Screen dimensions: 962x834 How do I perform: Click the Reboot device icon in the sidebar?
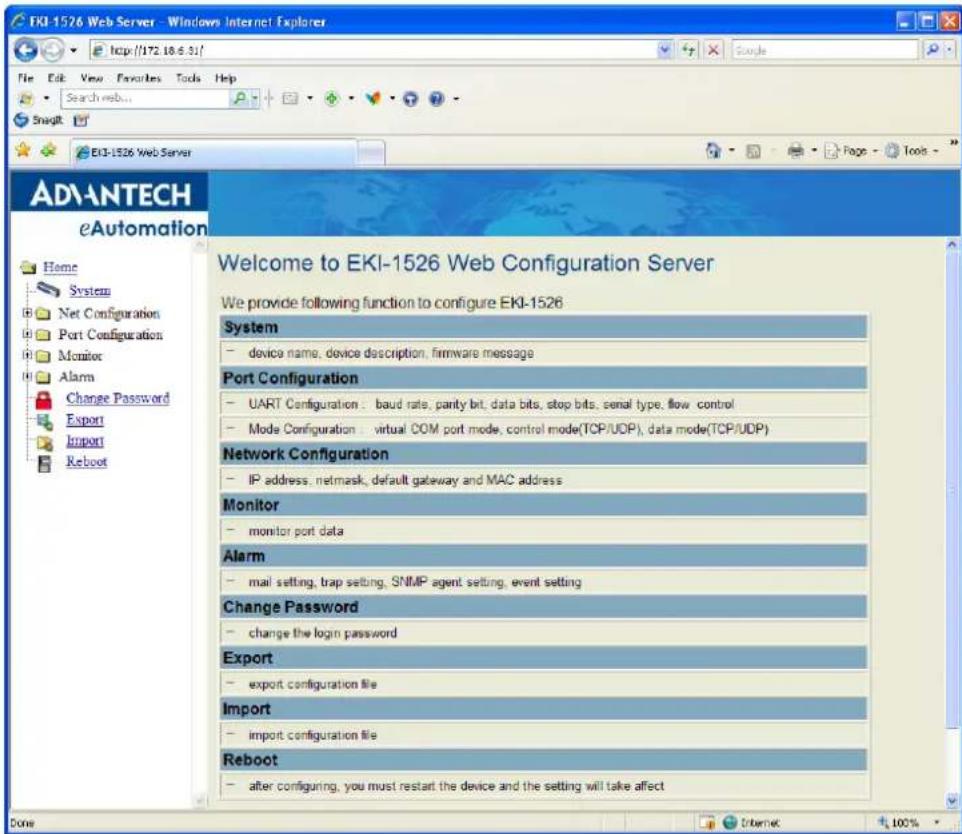[x=44, y=463]
